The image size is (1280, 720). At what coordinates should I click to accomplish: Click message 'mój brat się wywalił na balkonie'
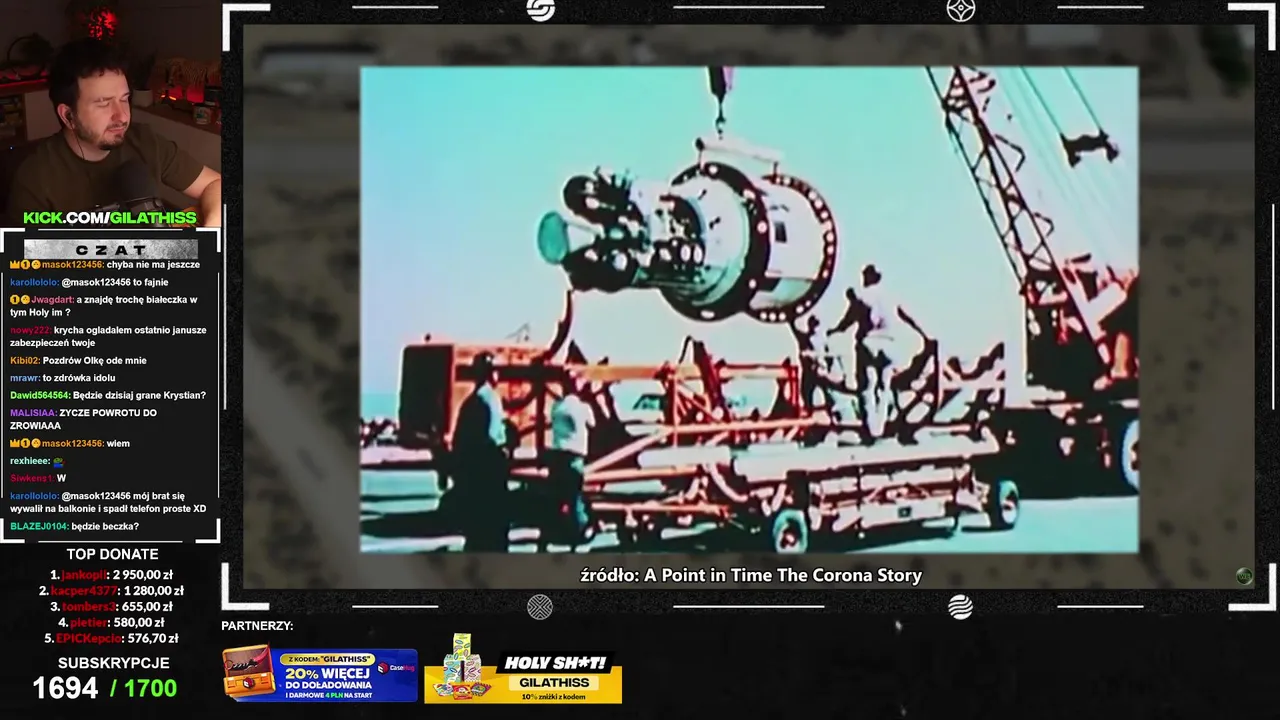click(108, 502)
